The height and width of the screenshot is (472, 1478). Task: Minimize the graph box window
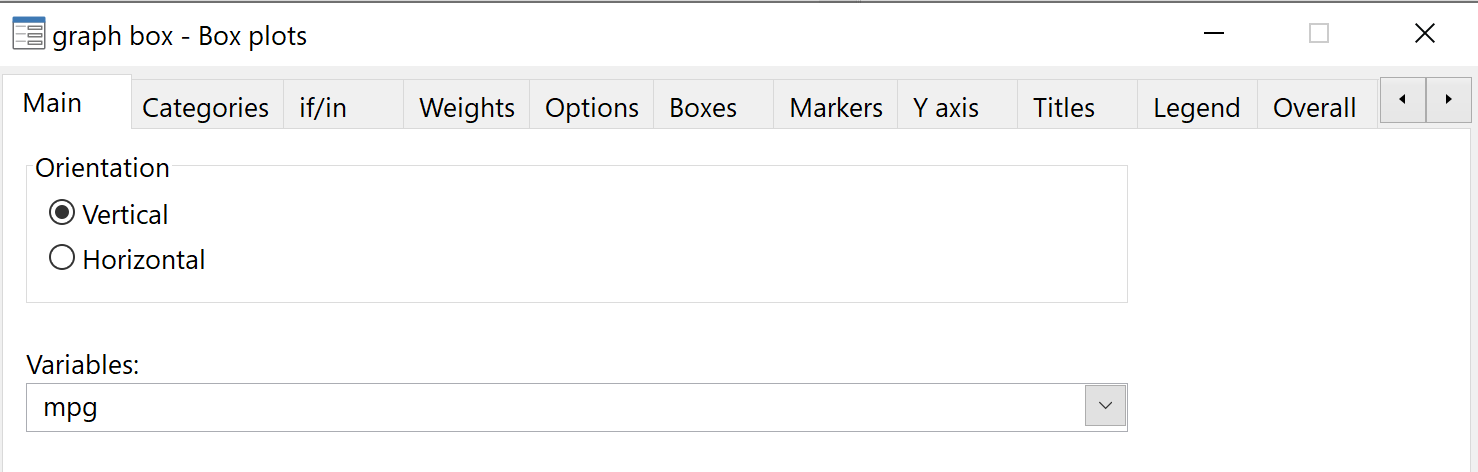click(x=1214, y=34)
